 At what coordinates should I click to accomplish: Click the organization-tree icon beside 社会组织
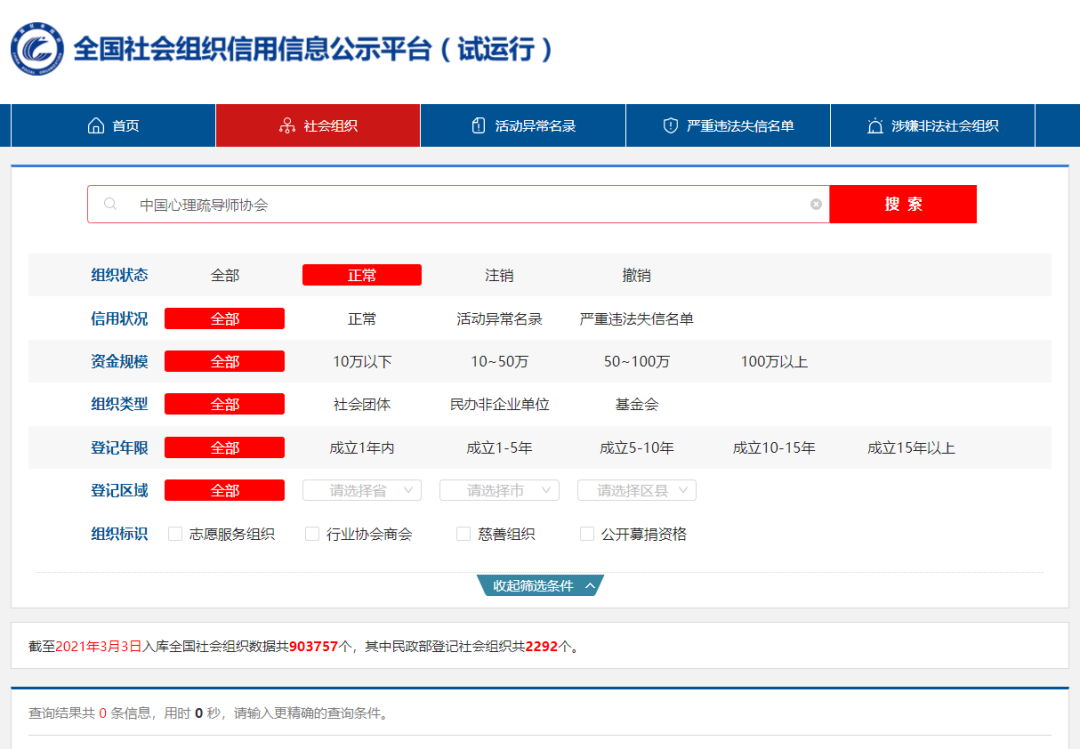click(x=287, y=125)
